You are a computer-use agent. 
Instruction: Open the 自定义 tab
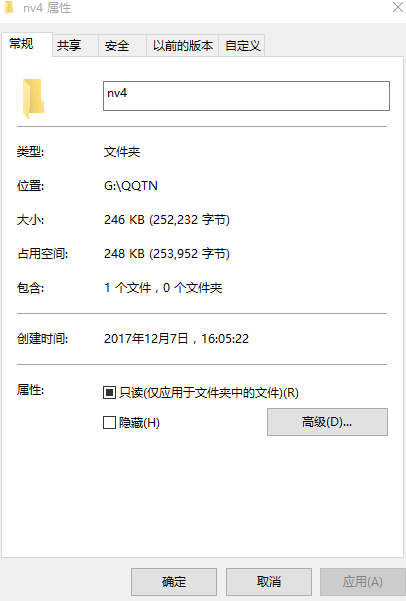click(x=242, y=46)
